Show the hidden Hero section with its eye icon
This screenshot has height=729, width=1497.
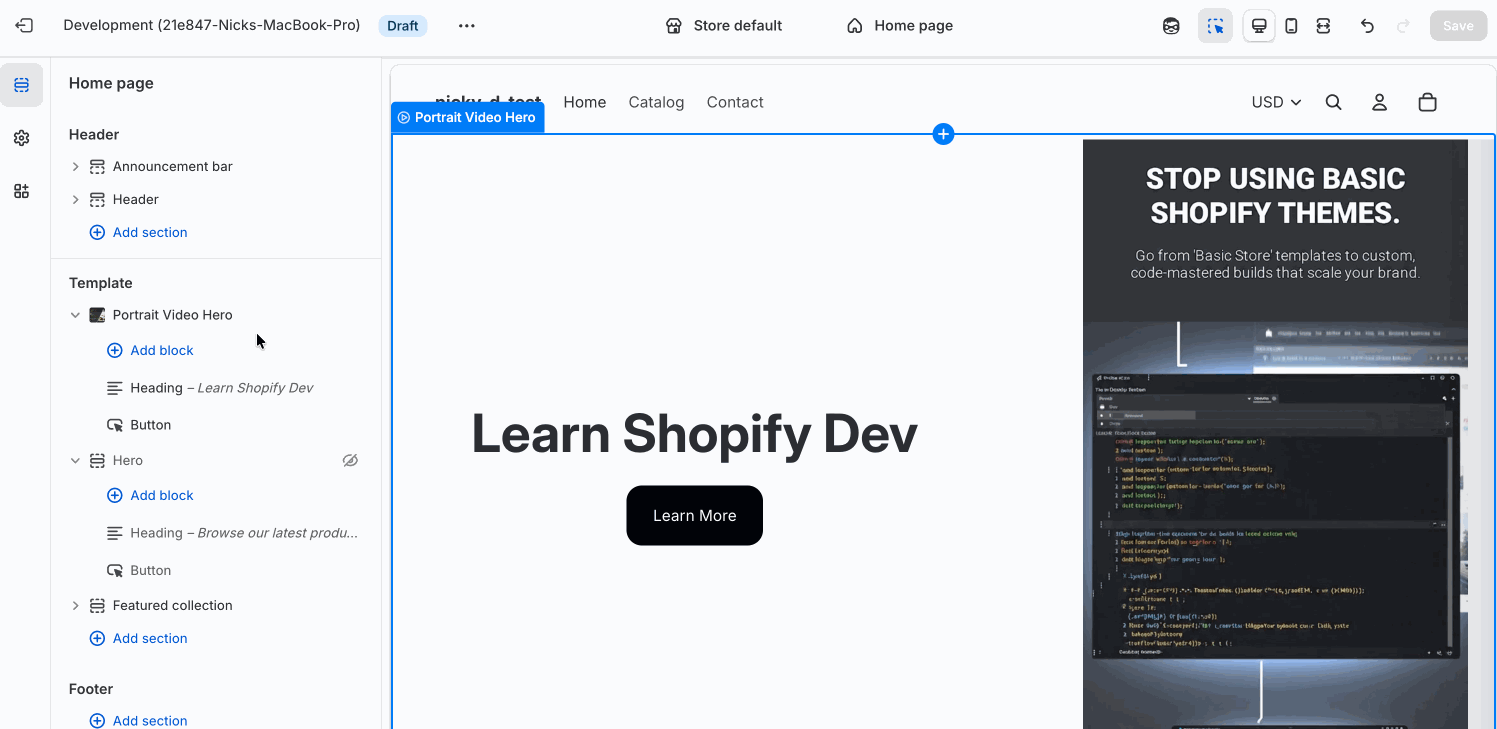pyautogui.click(x=350, y=461)
